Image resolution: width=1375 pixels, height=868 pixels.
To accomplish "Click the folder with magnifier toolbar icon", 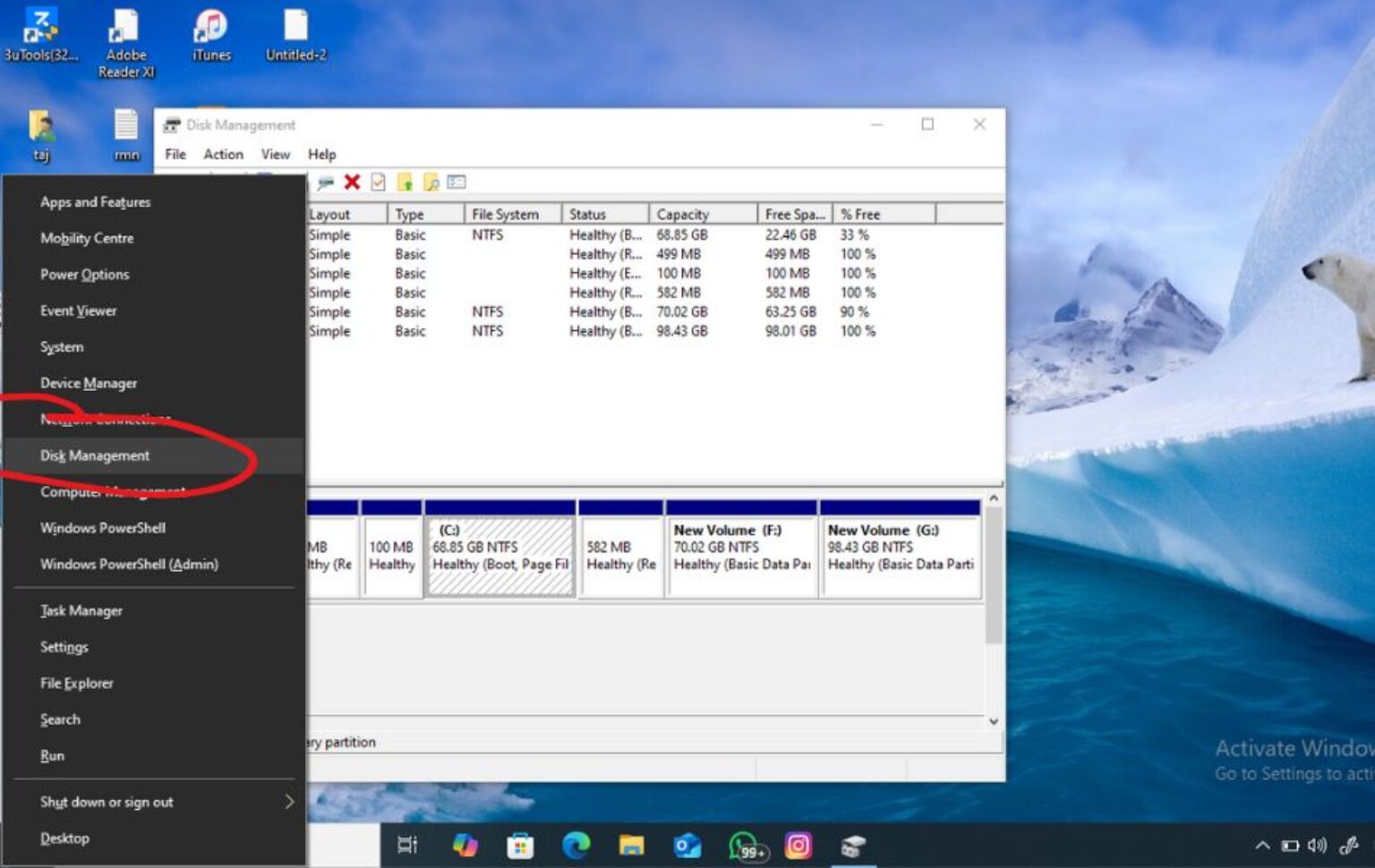I will pos(431,182).
